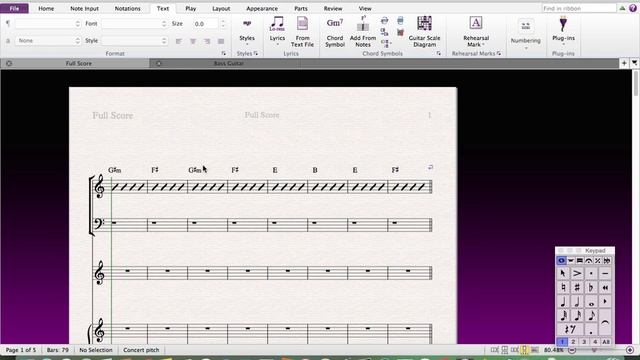Click the tie button on the Keypad

tap(605, 322)
